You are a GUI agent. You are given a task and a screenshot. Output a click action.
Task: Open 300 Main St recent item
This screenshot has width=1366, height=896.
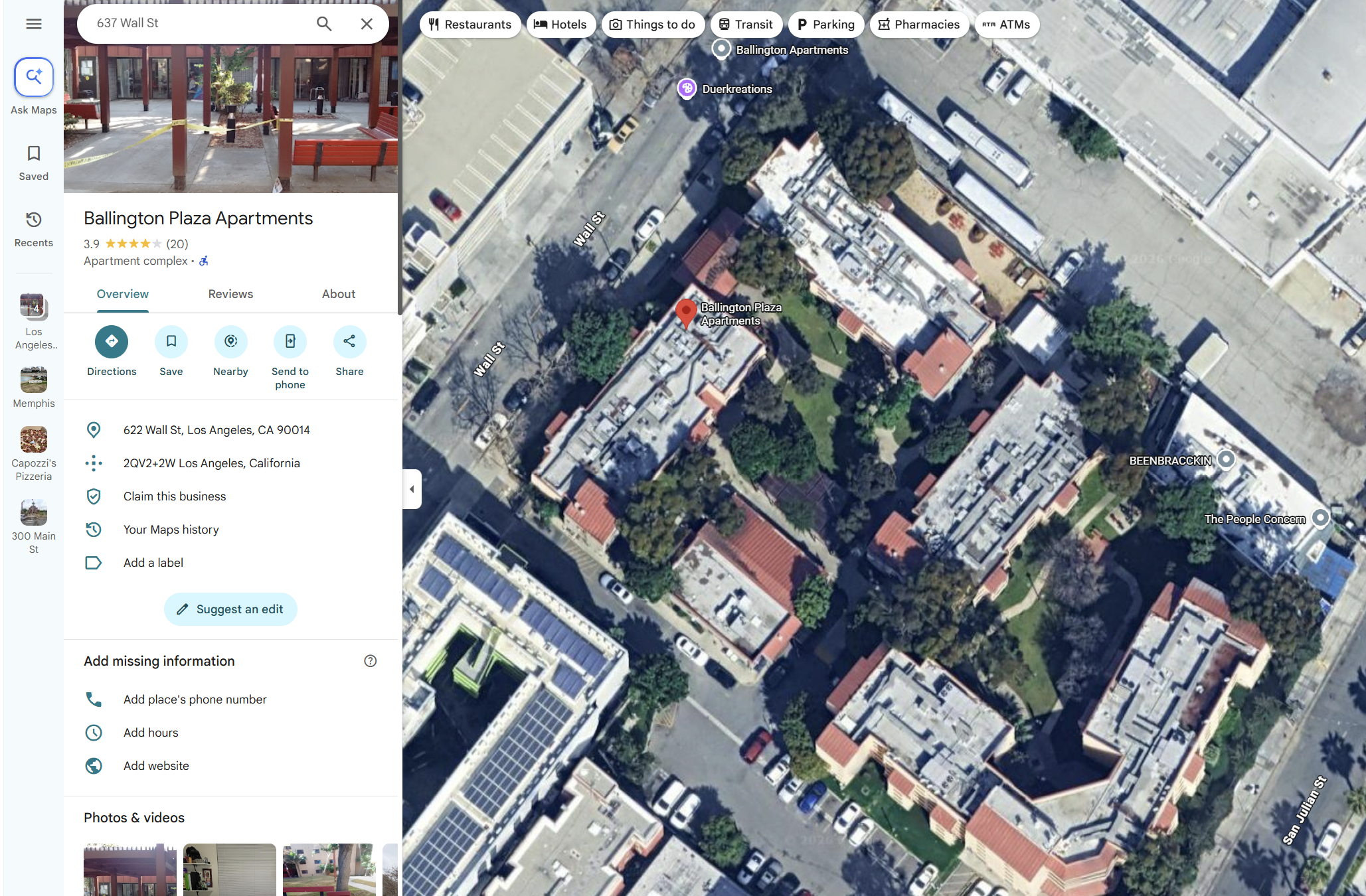tap(34, 527)
